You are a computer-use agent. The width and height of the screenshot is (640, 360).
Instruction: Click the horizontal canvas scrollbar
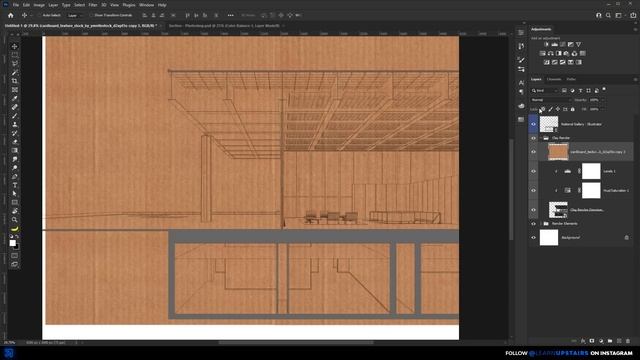click(296, 342)
